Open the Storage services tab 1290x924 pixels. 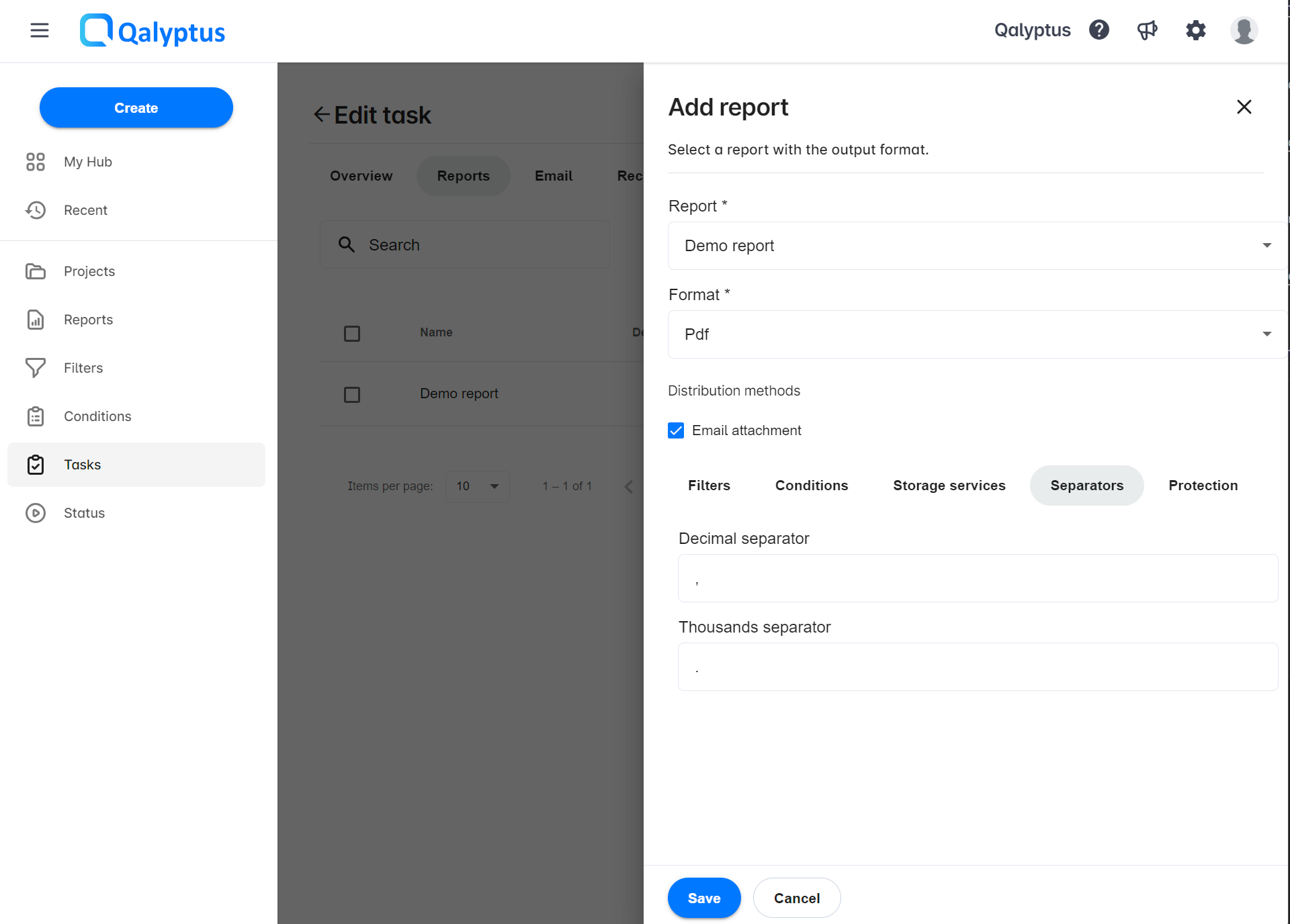[949, 485]
